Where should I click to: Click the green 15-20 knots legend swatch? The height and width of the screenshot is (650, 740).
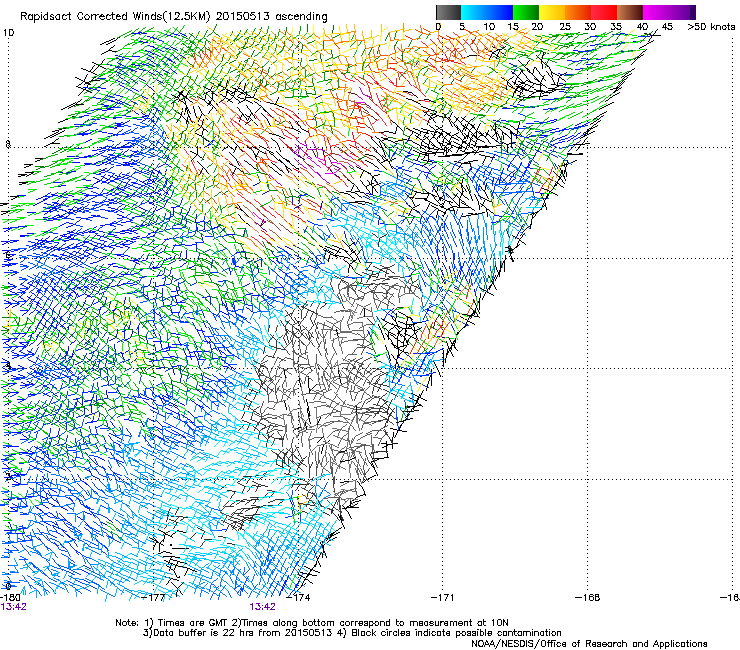(526, 12)
